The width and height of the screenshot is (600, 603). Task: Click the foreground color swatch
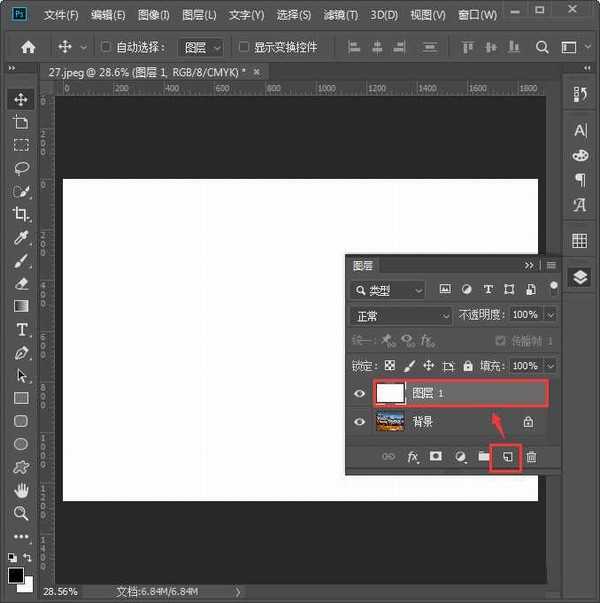pyautogui.click(x=17, y=575)
